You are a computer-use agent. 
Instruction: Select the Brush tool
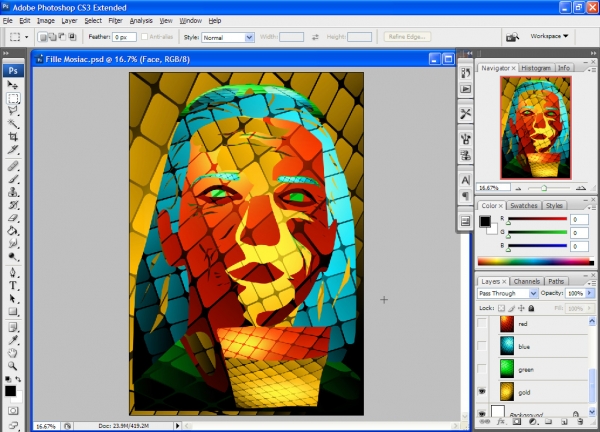click(x=13, y=179)
